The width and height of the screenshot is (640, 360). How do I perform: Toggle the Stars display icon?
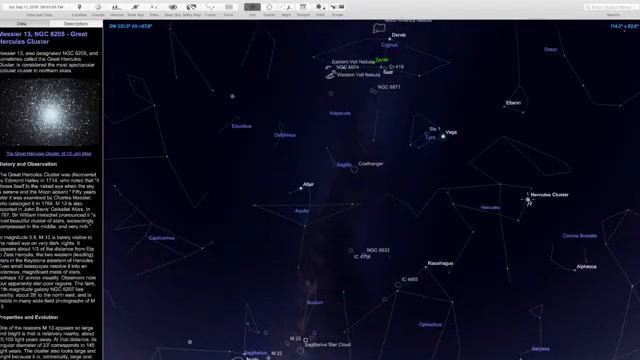(154, 7)
